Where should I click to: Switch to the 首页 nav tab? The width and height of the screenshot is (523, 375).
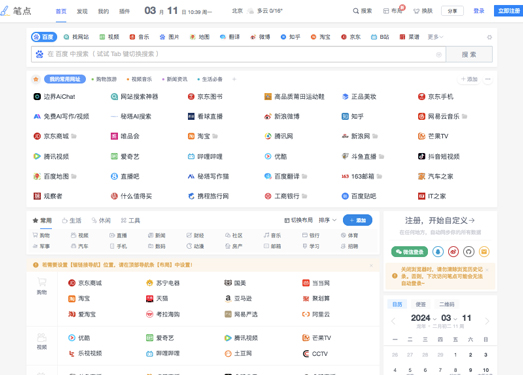point(61,11)
